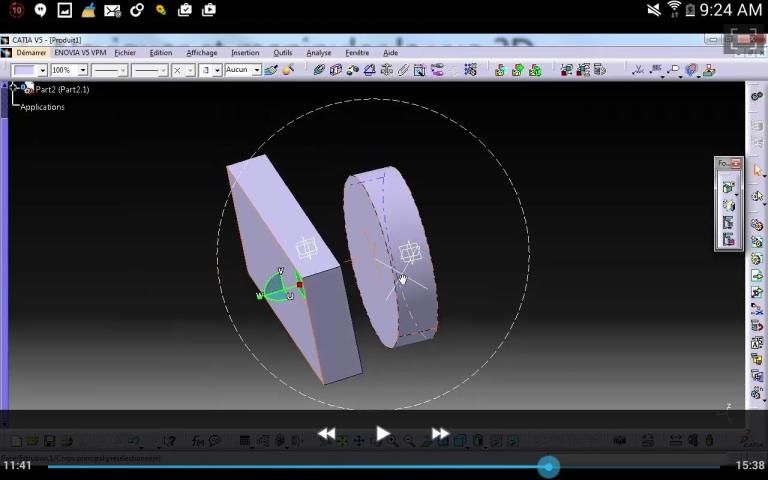Screen dimensions: 768x480
Task: Open the Android notification count icon
Action: click(16, 10)
